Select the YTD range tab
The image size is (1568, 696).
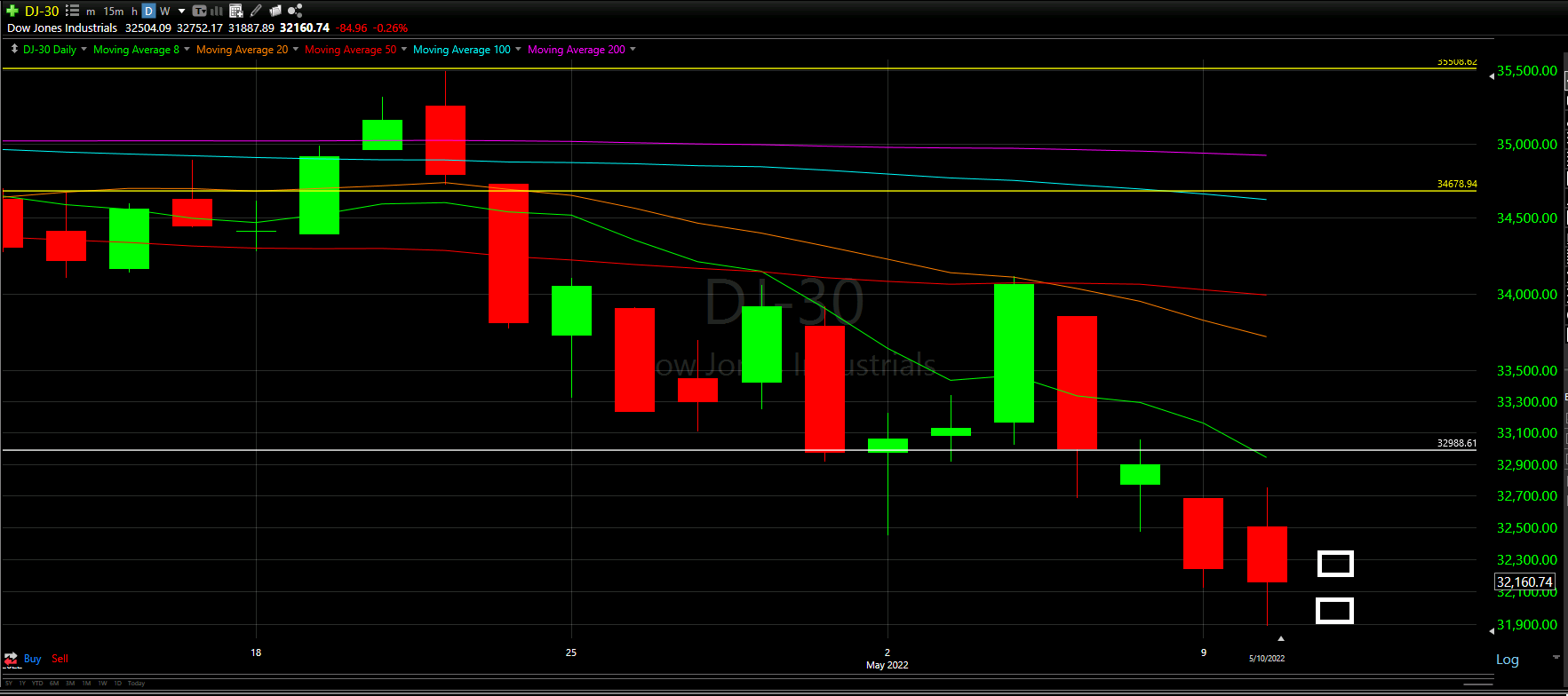(x=37, y=684)
